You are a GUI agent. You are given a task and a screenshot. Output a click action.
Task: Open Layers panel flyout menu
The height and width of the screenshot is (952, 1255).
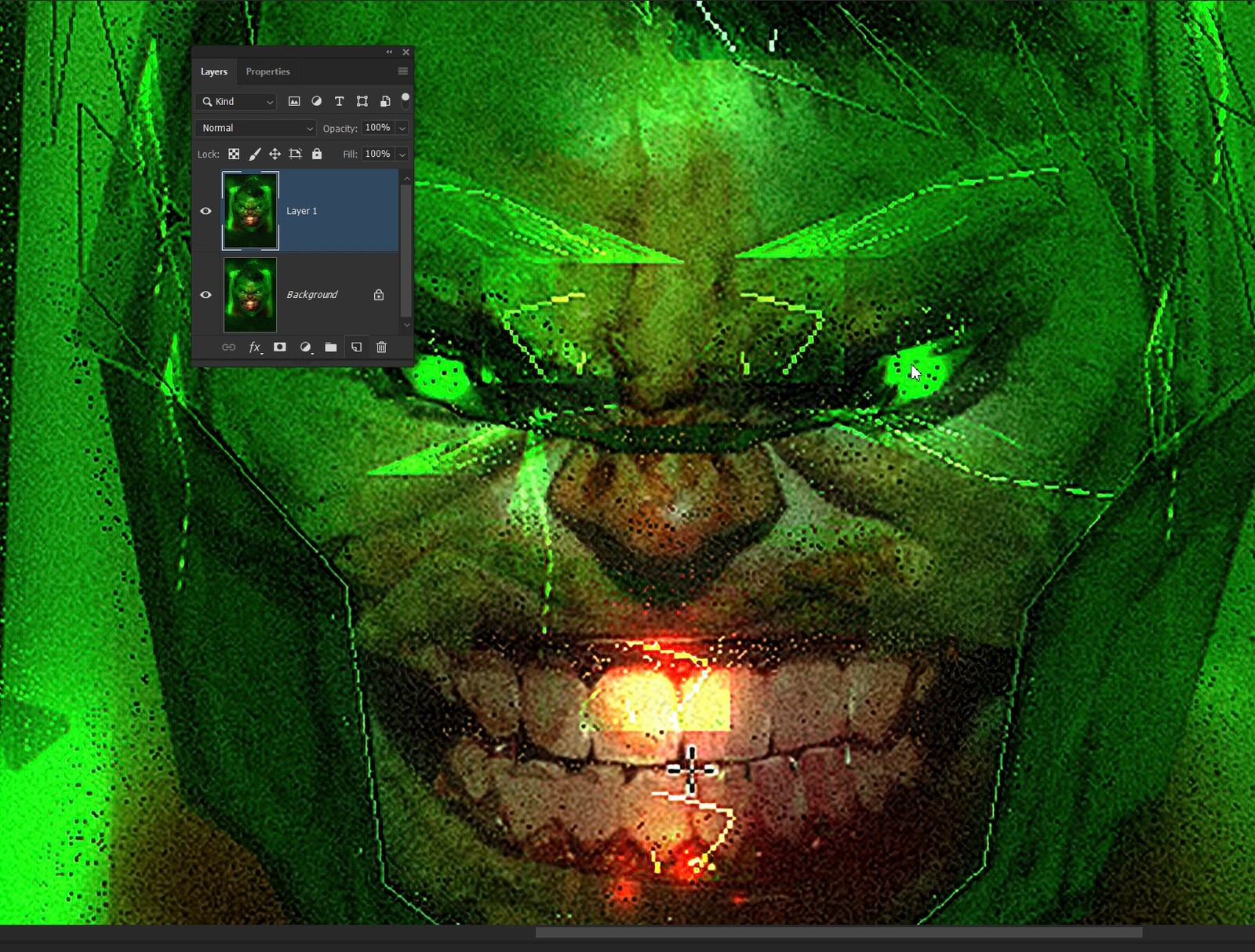tap(403, 71)
